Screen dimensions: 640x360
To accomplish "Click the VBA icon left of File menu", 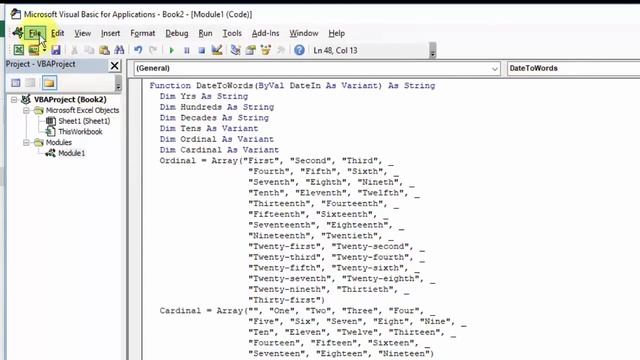I will [x=18, y=33].
